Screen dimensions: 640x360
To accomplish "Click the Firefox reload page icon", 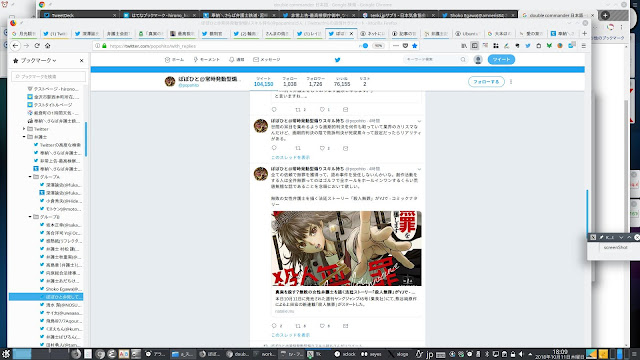I will pos(37,46).
